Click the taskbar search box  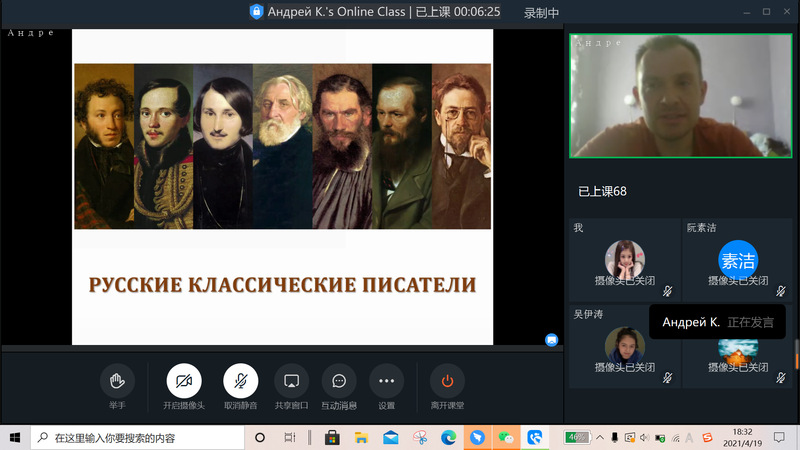point(138,438)
